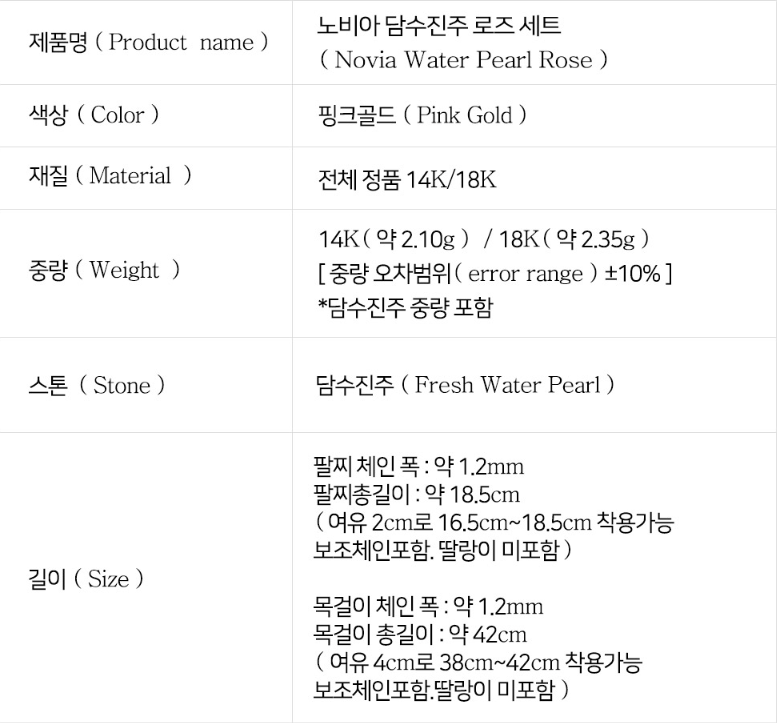Click the *담수진주 중량 포함 note
Viewport: 777px width, 723px height.
click(x=405, y=307)
